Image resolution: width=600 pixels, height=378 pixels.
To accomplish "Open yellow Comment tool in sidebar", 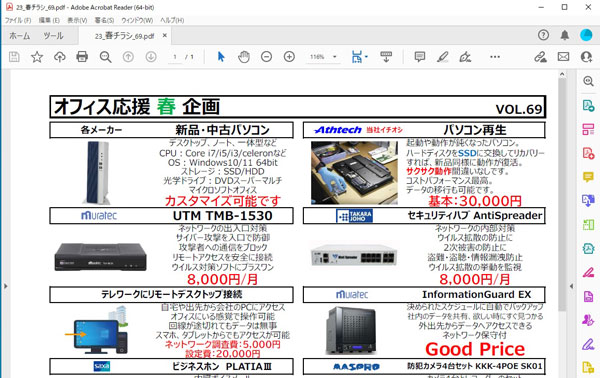I will coord(589,177).
